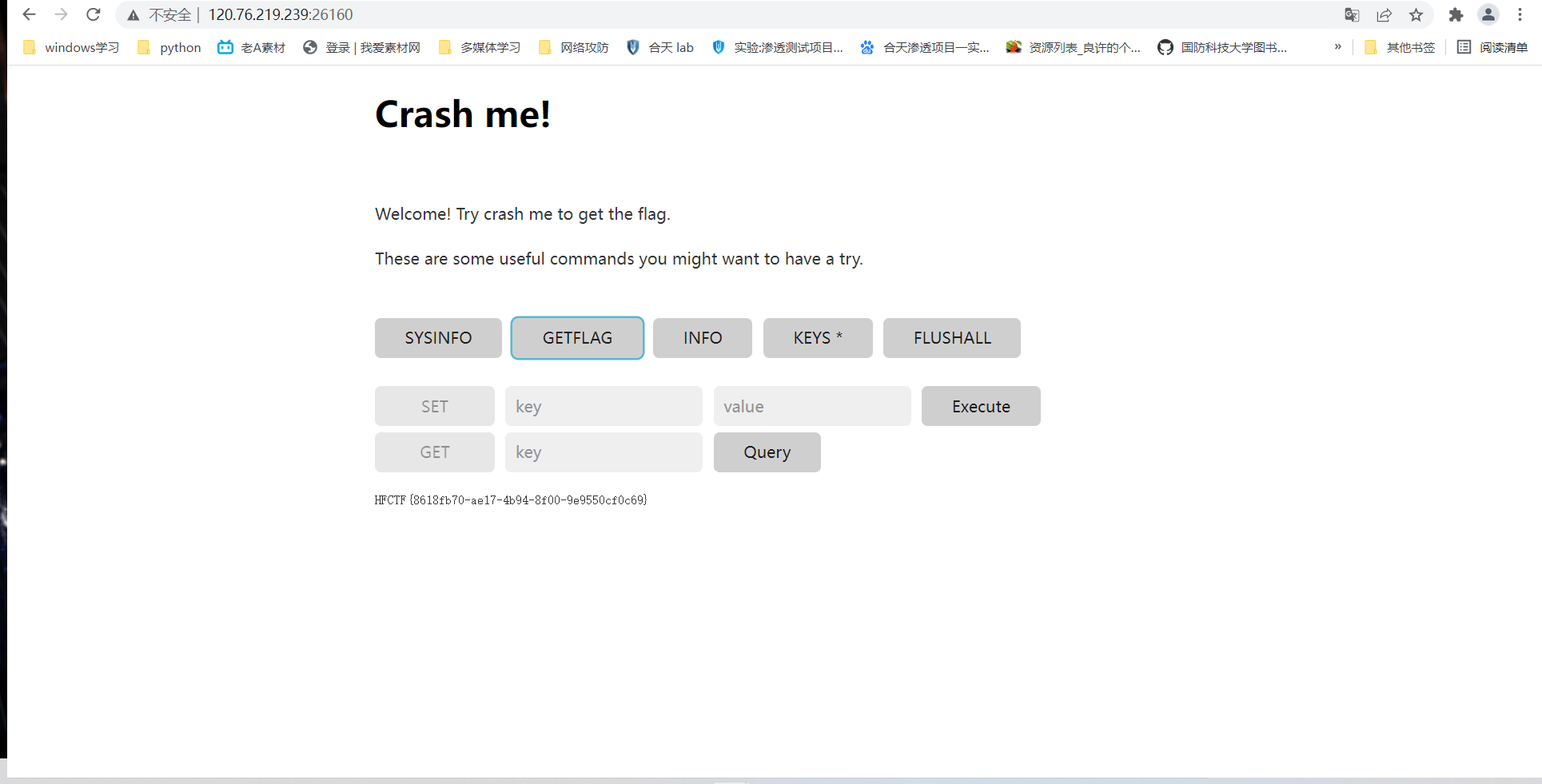Open the windows学习 bookmark folder

(x=71, y=47)
